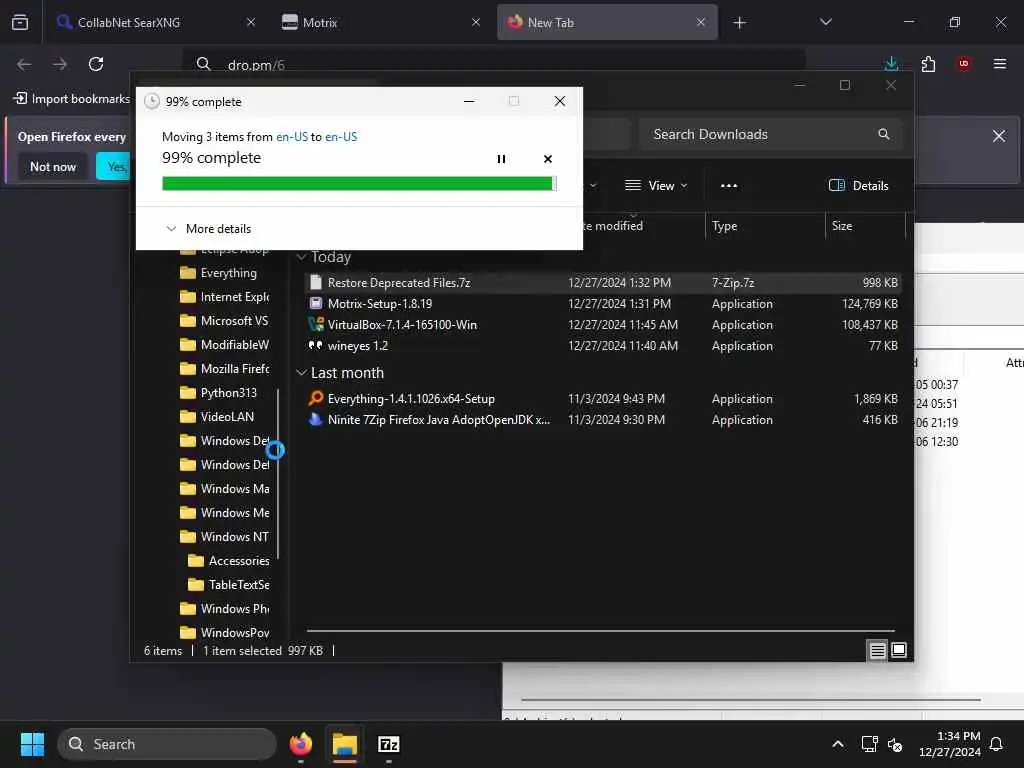The width and height of the screenshot is (1024, 768).
Task: Select the ModifiableW folder
Action: (x=225, y=345)
